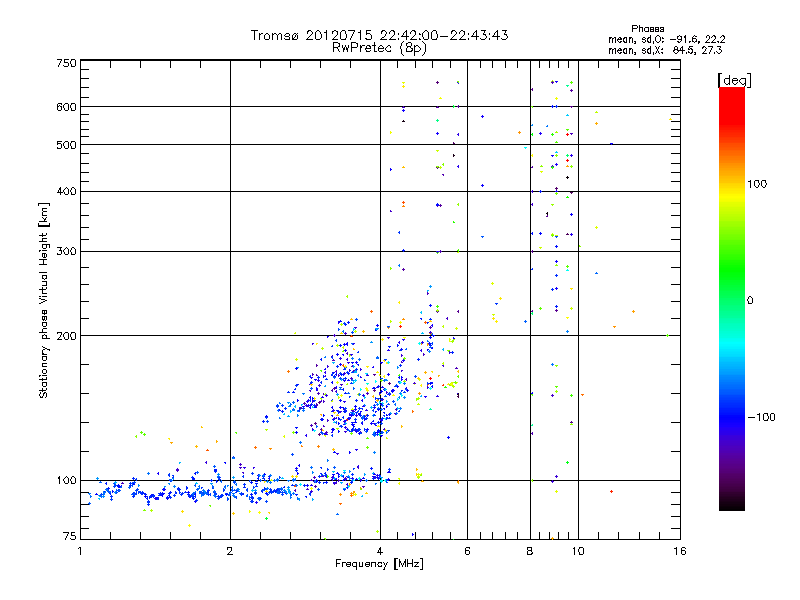The image size is (800, 600).
Task: Click x-axis tick label '6'
Action: tap(467, 551)
